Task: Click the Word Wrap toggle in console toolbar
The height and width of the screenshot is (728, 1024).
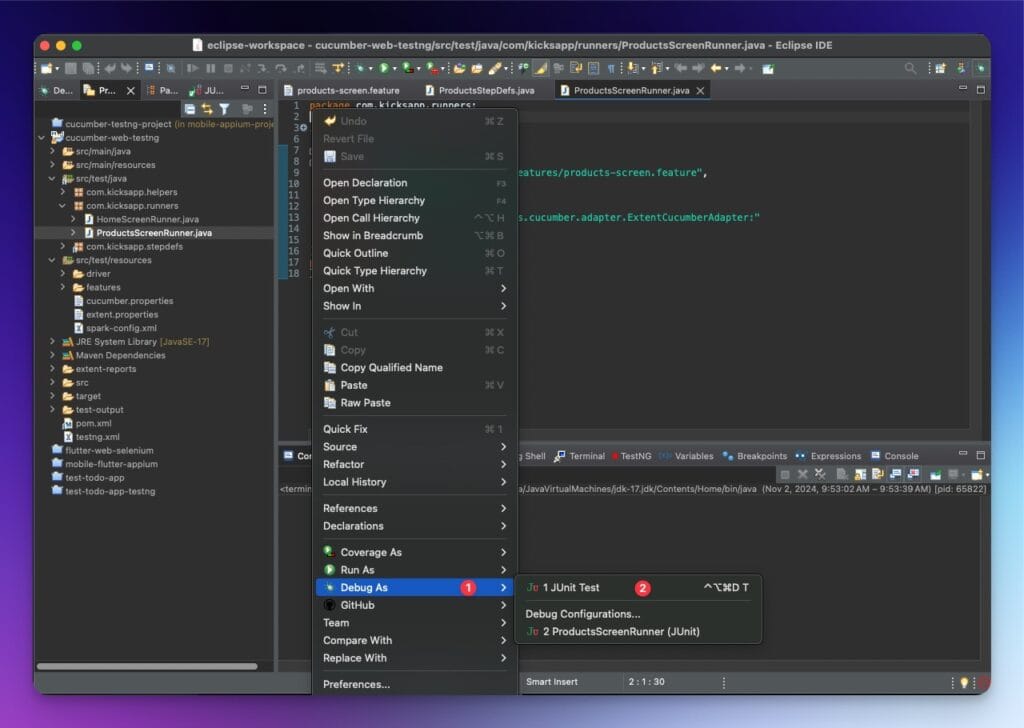Action: click(878, 474)
